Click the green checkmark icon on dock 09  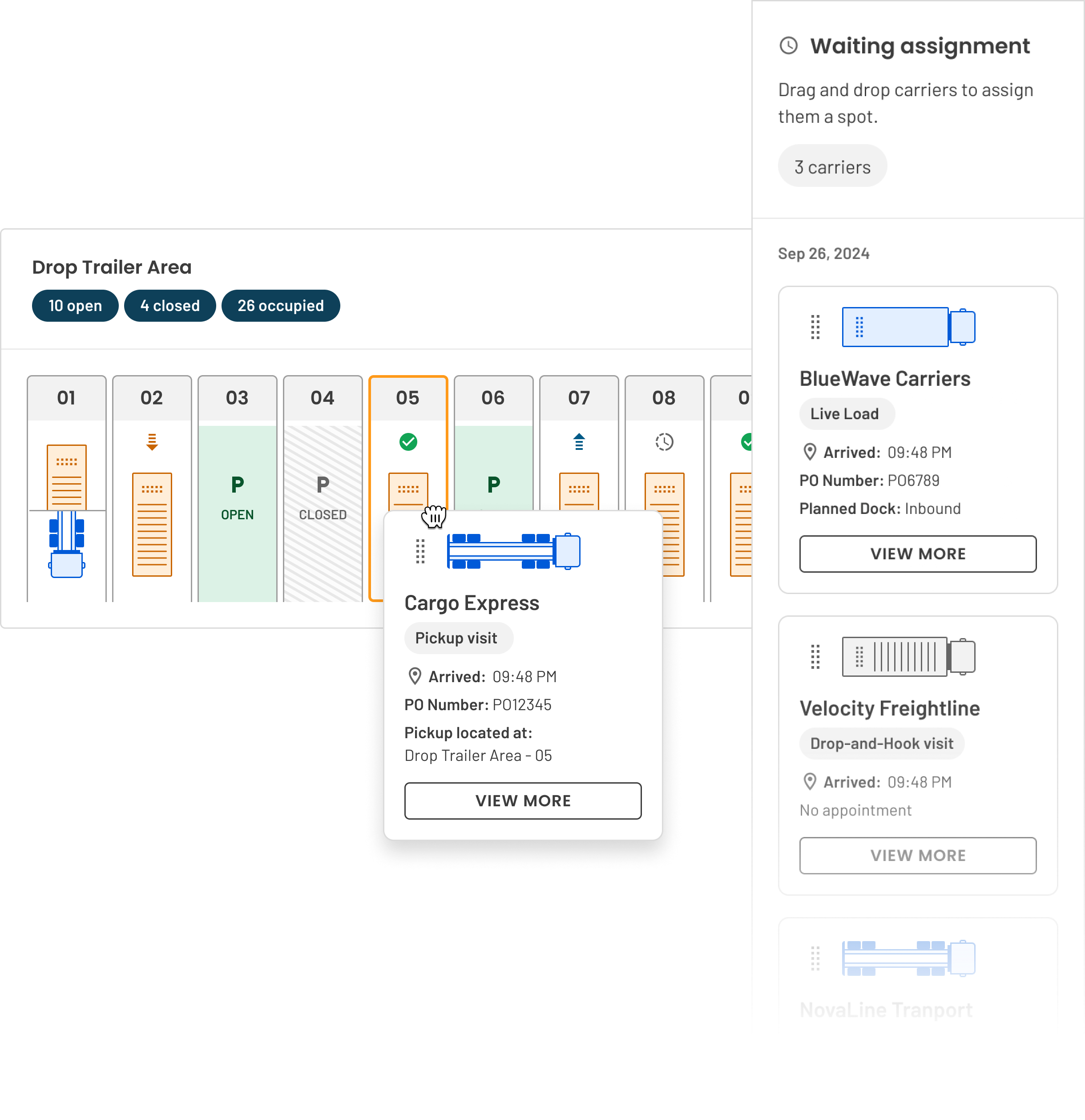point(749,441)
